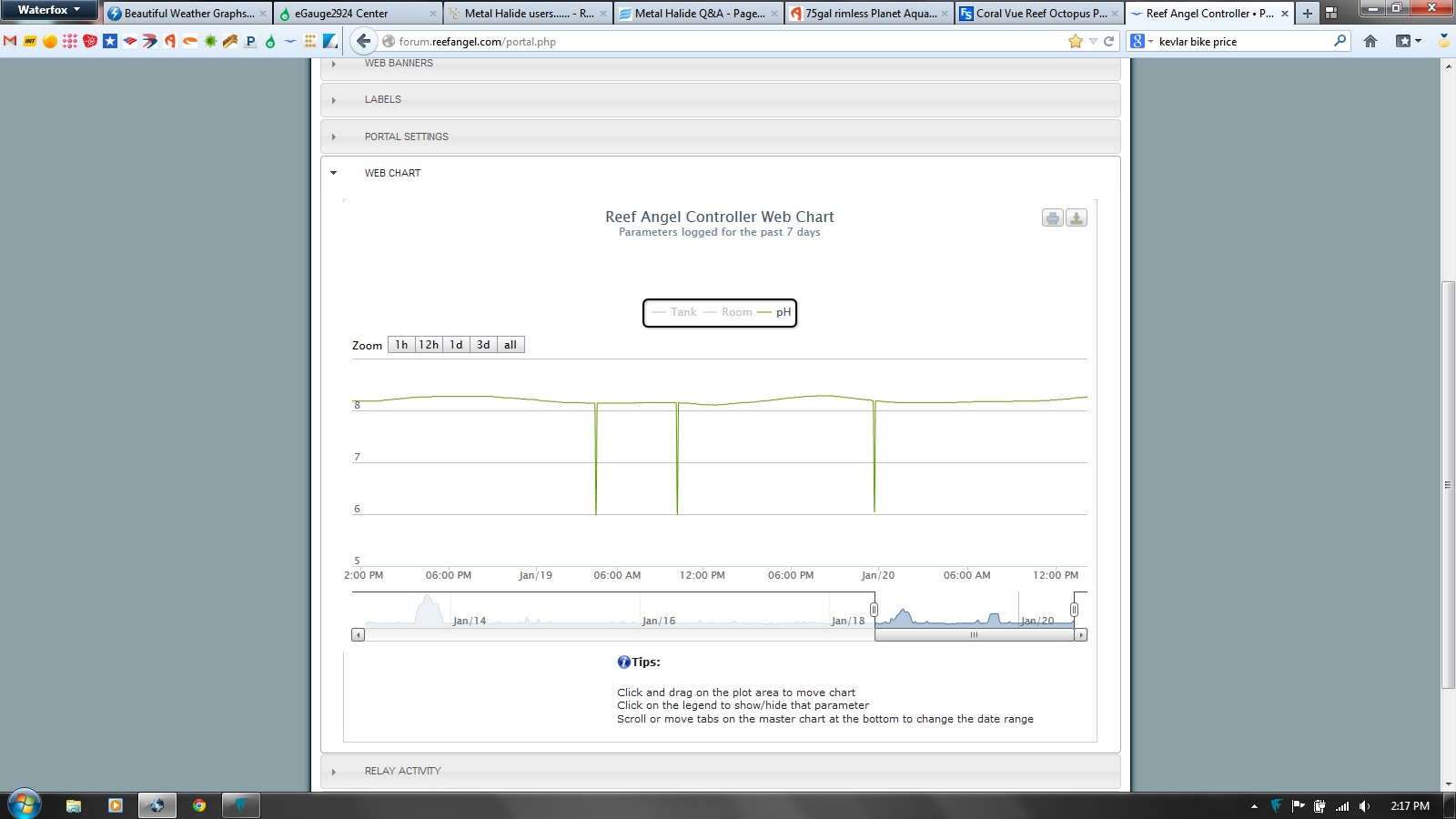Viewport: 1456px width, 819px height.
Task: Click the left navigator range handle
Action: [x=874, y=610]
